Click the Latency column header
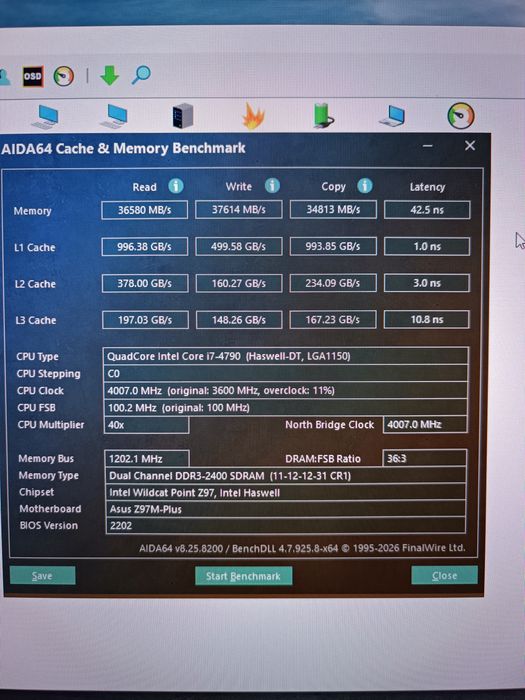The width and height of the screenshot is (525, 700). [x=427, y=187]
